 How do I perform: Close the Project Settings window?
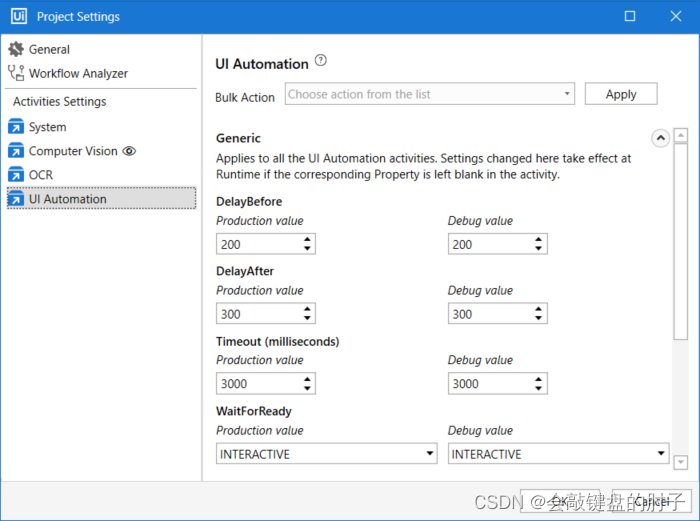[x=675, y=17]
